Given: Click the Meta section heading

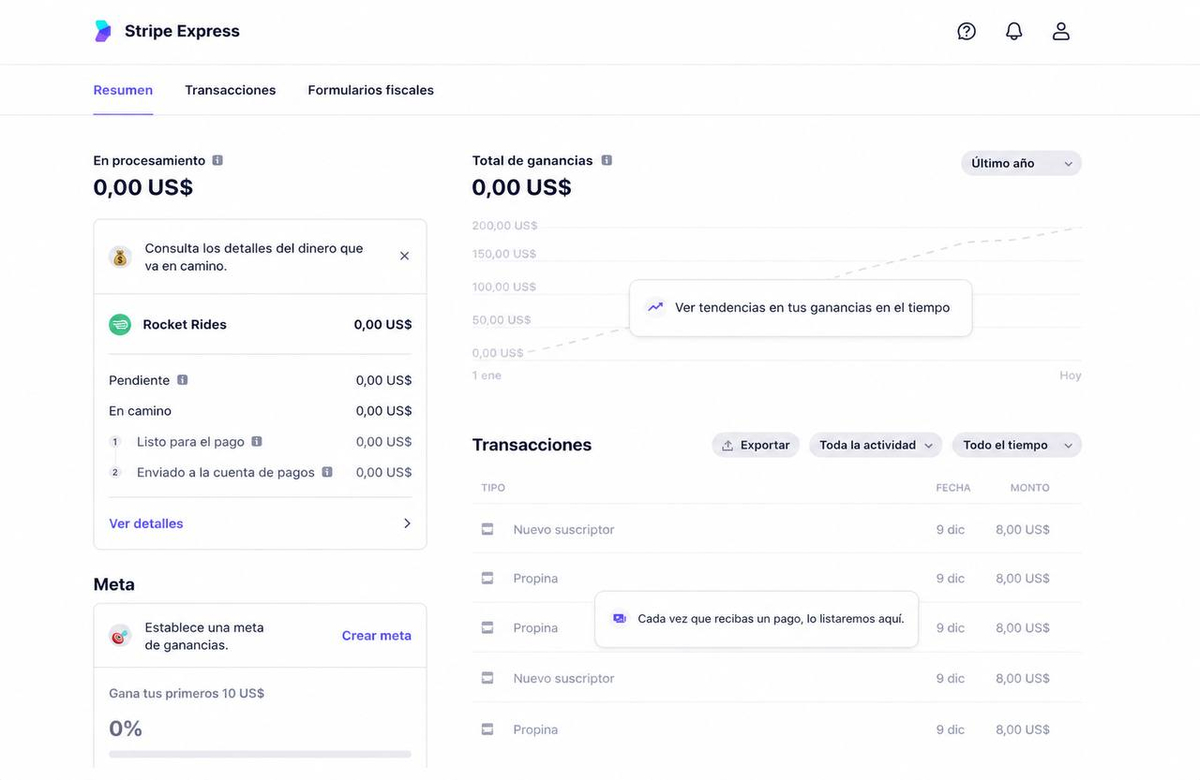Looking at the screenshot, I should click(x=114, y=584).
